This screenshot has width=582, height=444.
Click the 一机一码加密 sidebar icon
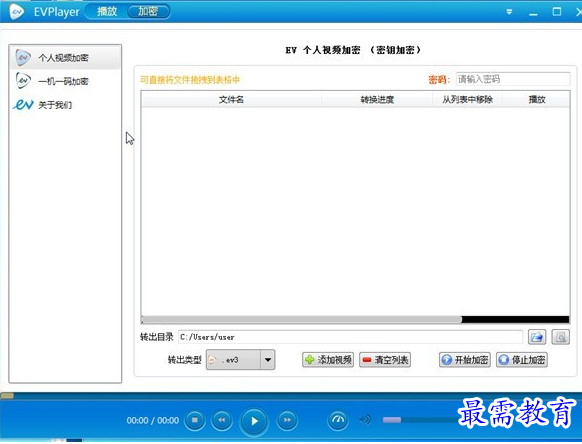pyautogui.click(x=23, y=81)
